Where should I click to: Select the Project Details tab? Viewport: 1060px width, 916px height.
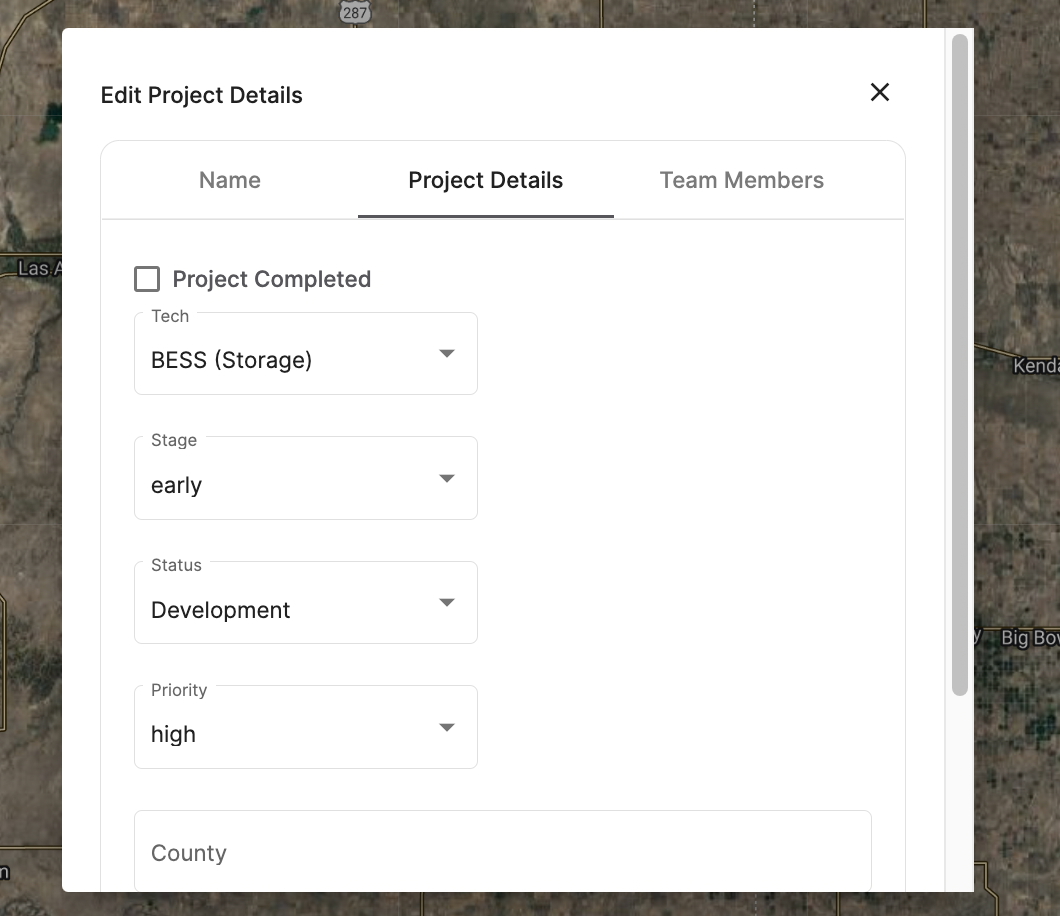(485, 180)
